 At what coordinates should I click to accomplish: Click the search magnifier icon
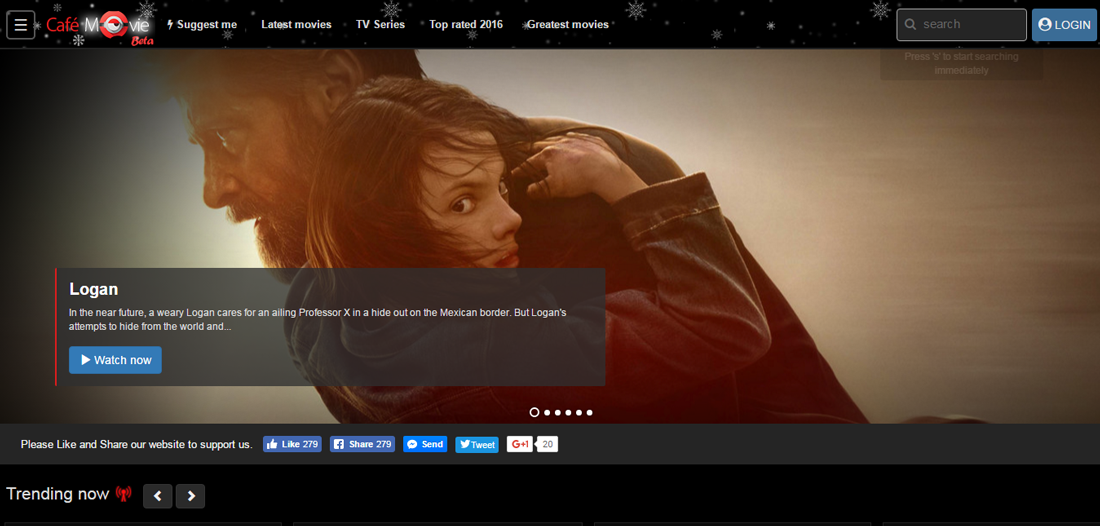point(911,25)
